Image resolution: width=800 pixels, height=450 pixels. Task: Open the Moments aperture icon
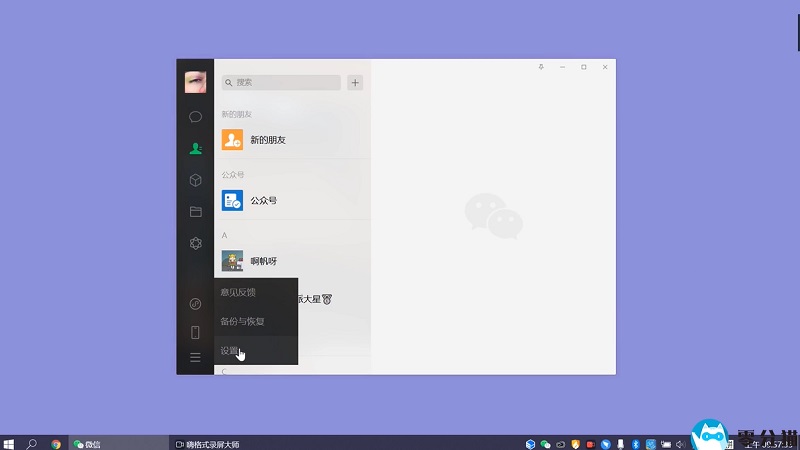[195, 243]
